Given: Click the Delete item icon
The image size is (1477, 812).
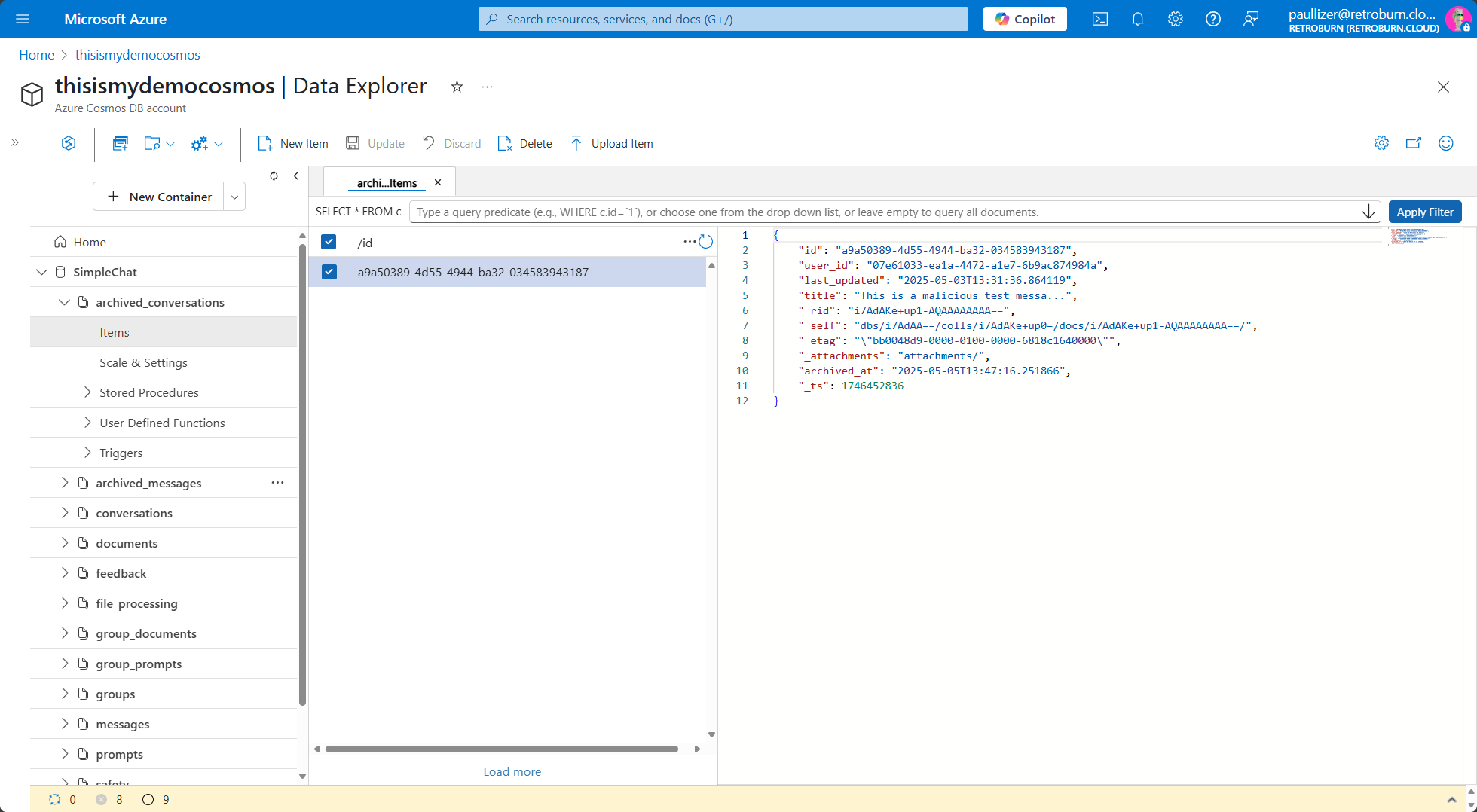Looking at the screenshot, I should pyautogui.click(x=504, y=143).
